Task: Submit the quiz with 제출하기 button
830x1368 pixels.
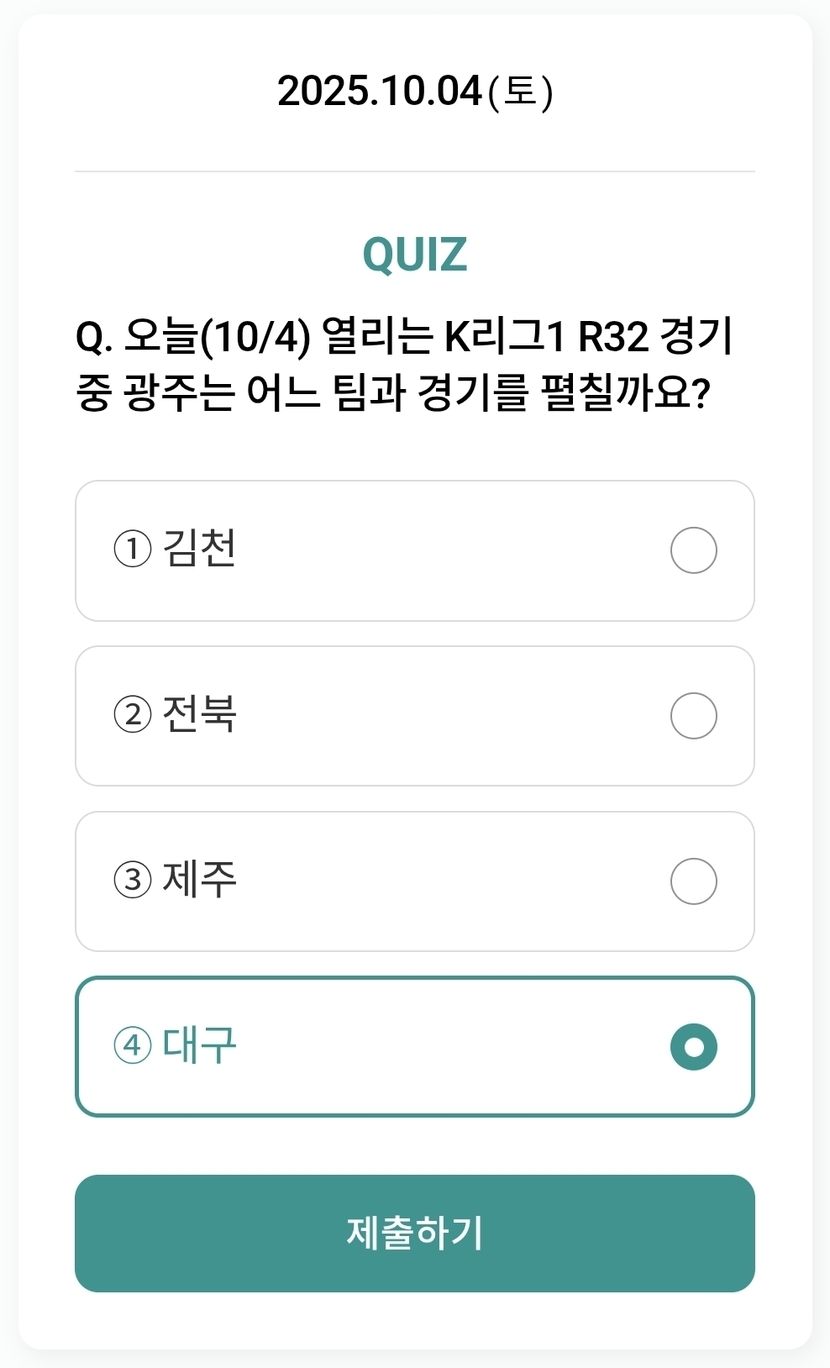Action: coord(414,1233)
